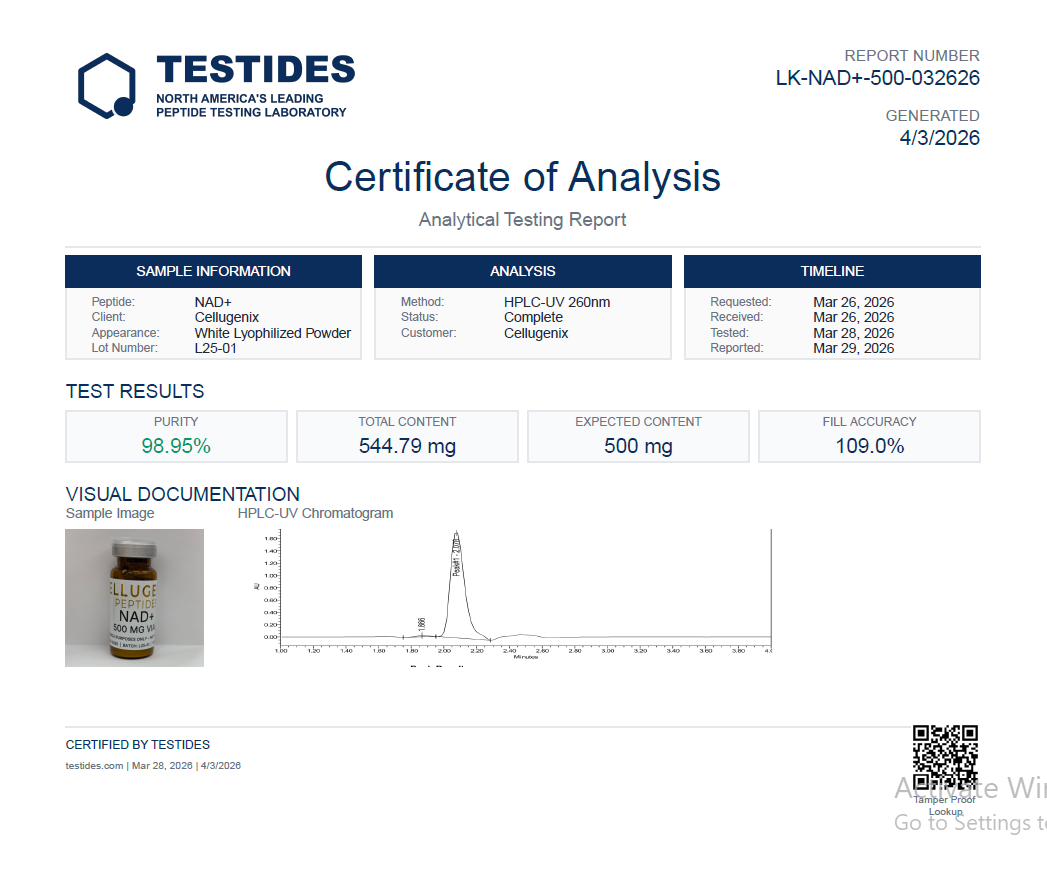Click CERTIFIED BY TESTIDES footer text
This screenshot has height=881, width=1047.
tap(138, 745)
